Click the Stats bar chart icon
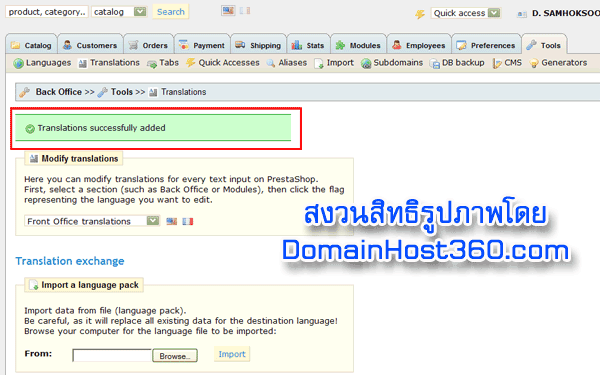The image size is (600, 375). tap(297, 45)
